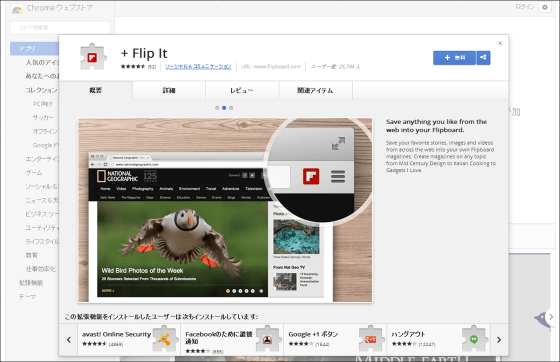
Task: Select 教育 category in the sidebar
Action: pyautogui.click(x=31, y=255)
